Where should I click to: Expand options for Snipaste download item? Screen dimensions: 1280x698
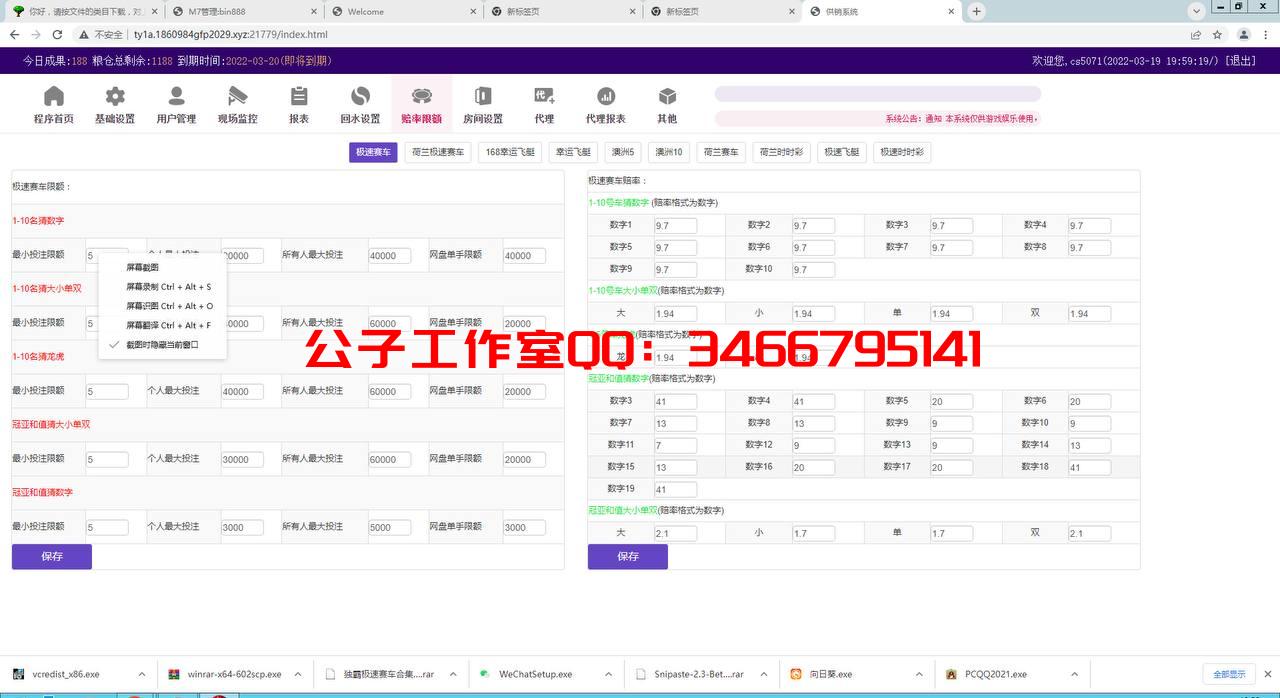pyautogui.click(x=764, y=674)
